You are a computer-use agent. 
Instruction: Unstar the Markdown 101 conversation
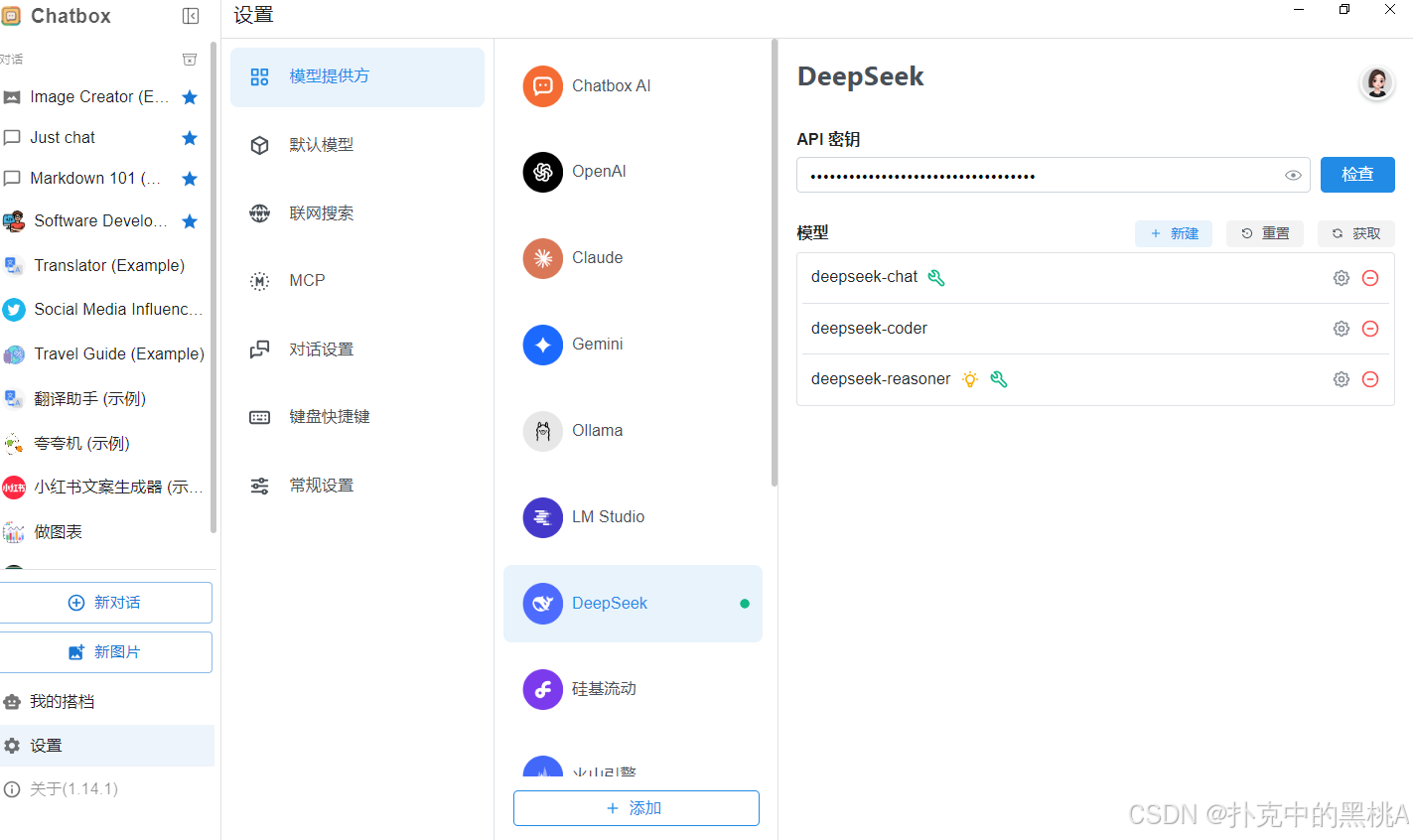pos(190,179)
